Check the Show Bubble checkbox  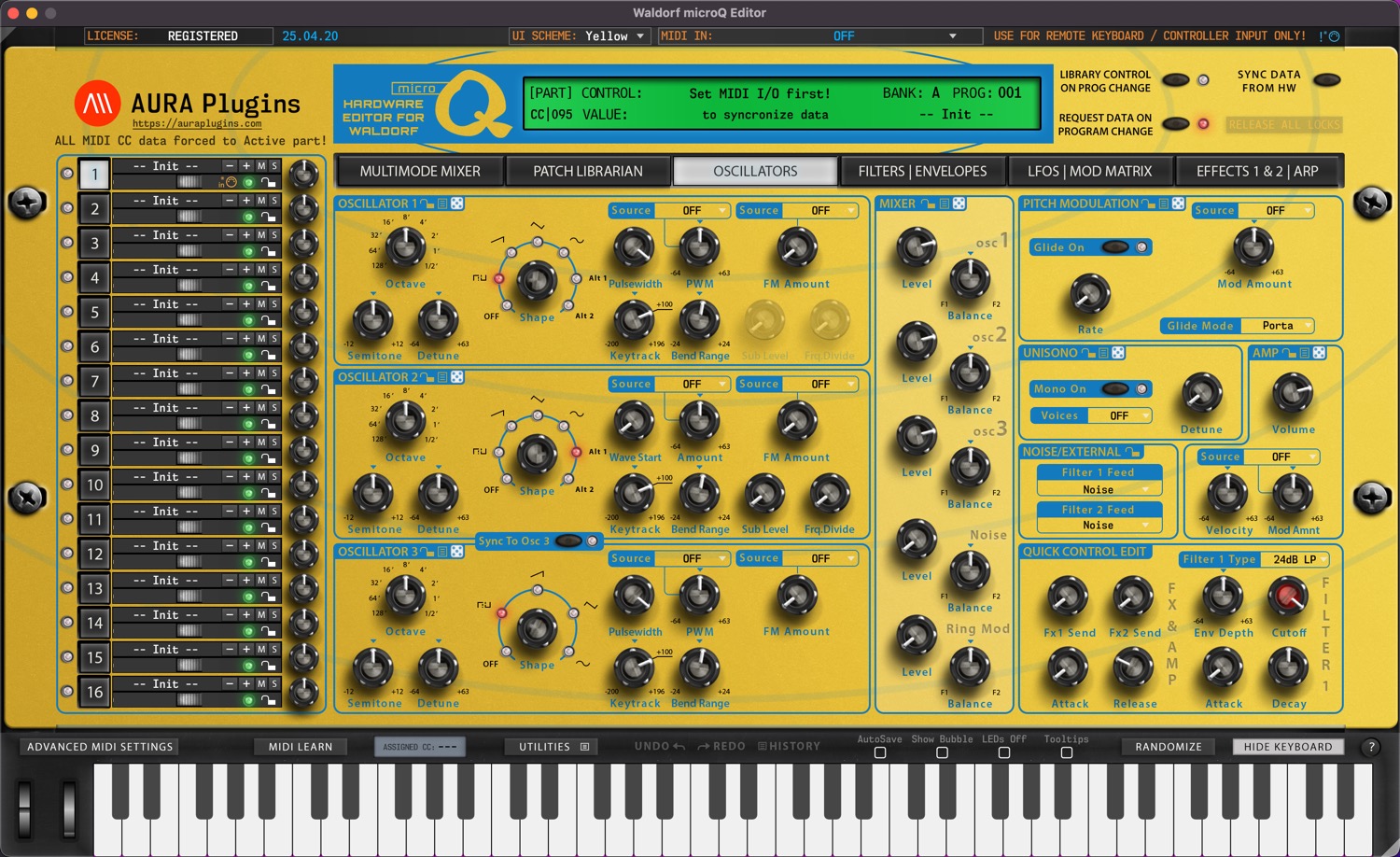click(942, 752)
